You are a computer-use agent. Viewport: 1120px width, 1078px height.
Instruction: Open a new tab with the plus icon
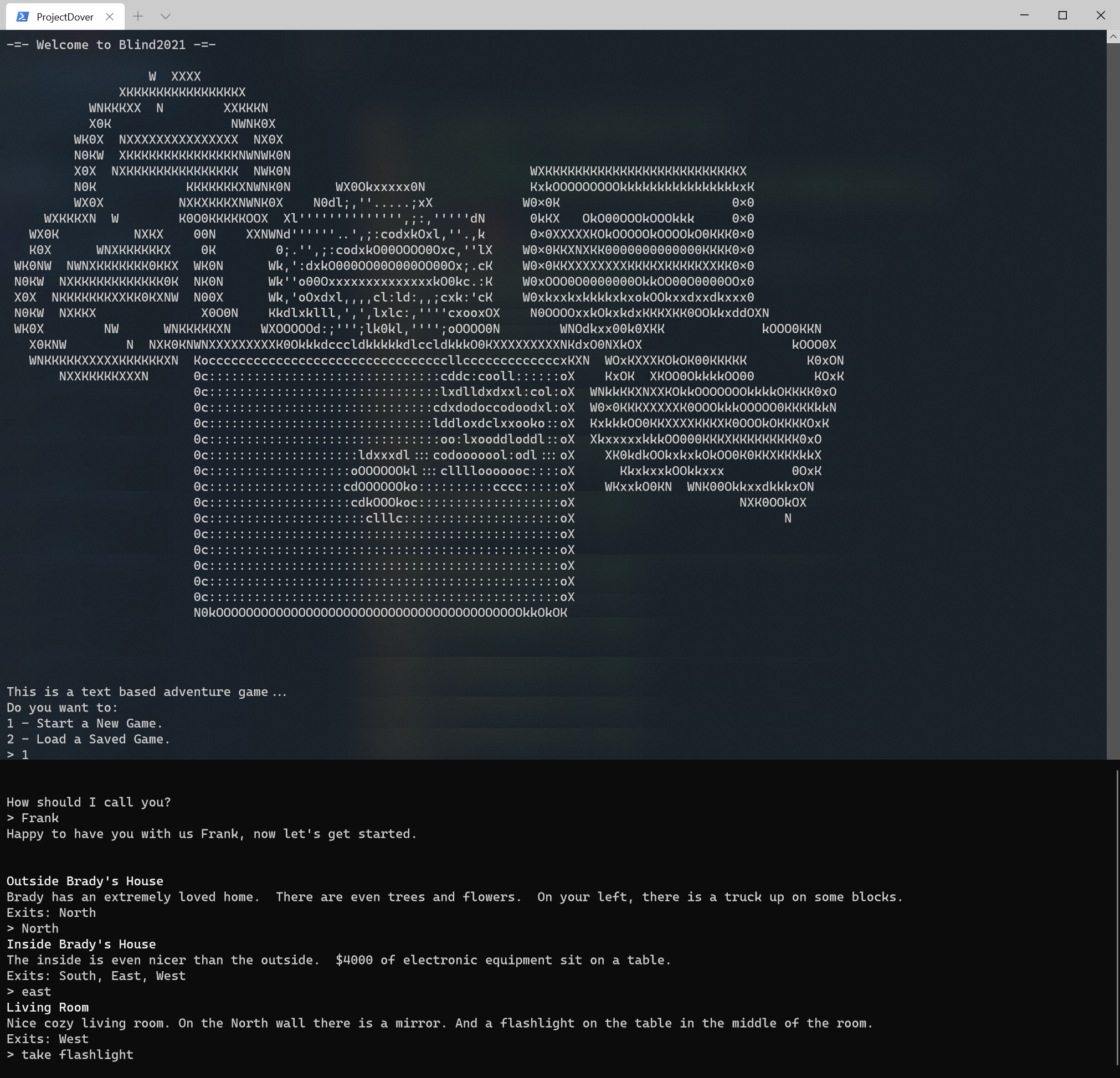click(138, 17)
